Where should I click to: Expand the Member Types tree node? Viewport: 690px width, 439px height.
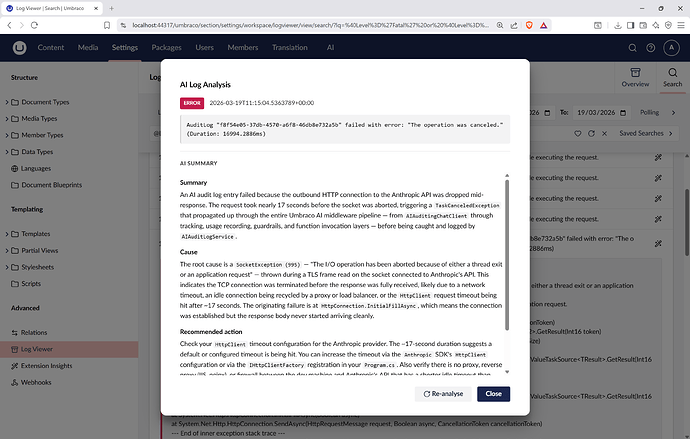7,135
